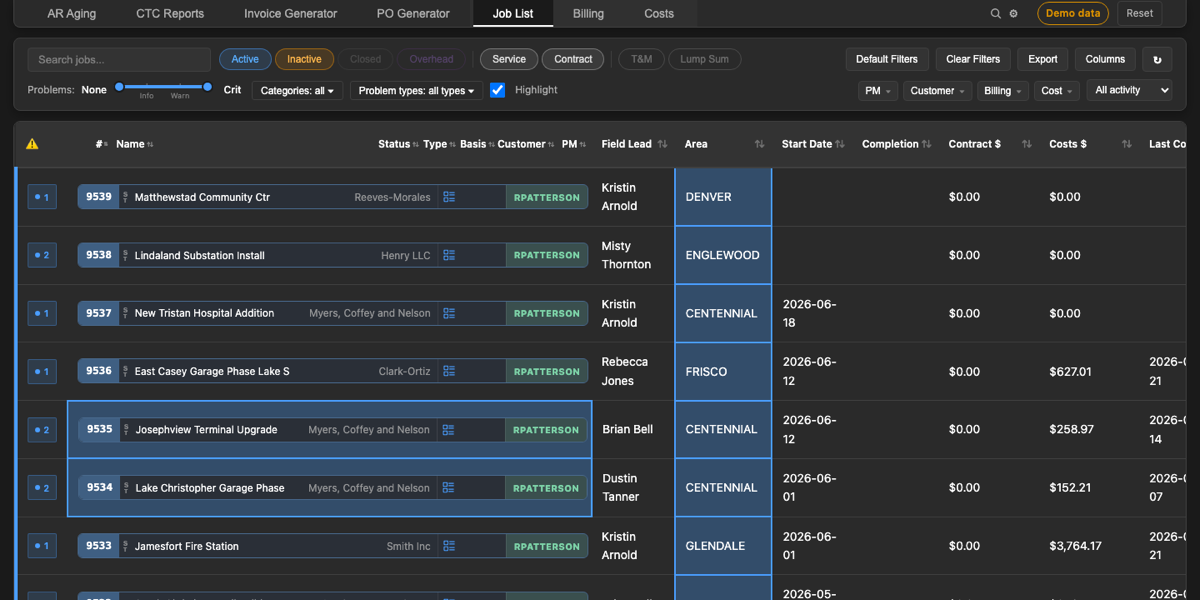Screen dimensions: 1200x600
Task: Click the Demo data button
Action: click(1073, 14)
